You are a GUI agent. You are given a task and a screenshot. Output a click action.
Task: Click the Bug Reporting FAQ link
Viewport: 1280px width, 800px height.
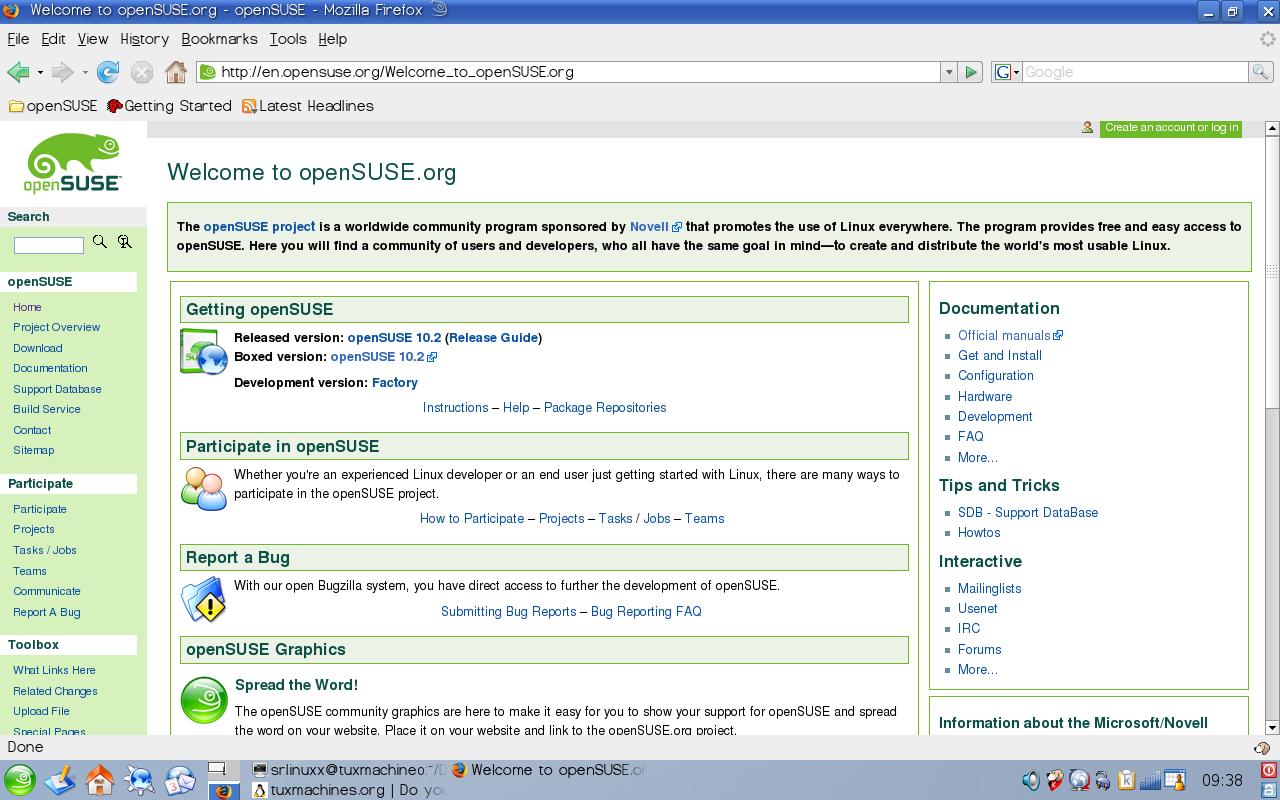646,612
